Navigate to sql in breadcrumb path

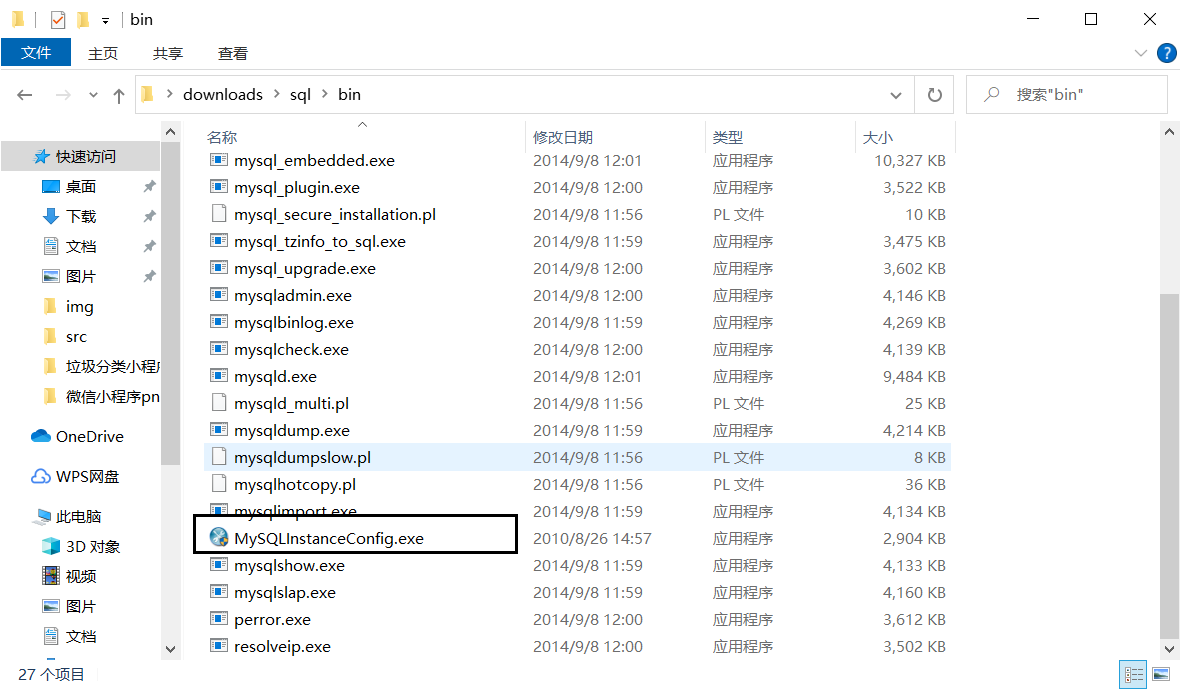tap(300, 94)
